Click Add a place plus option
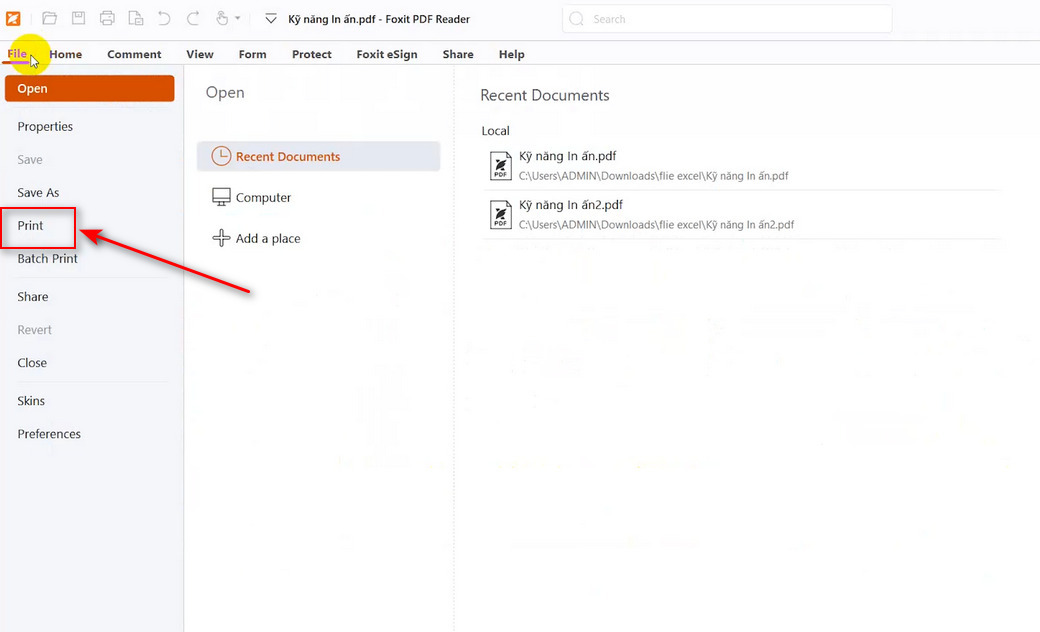1040x632 pixels. coord(267,239)
